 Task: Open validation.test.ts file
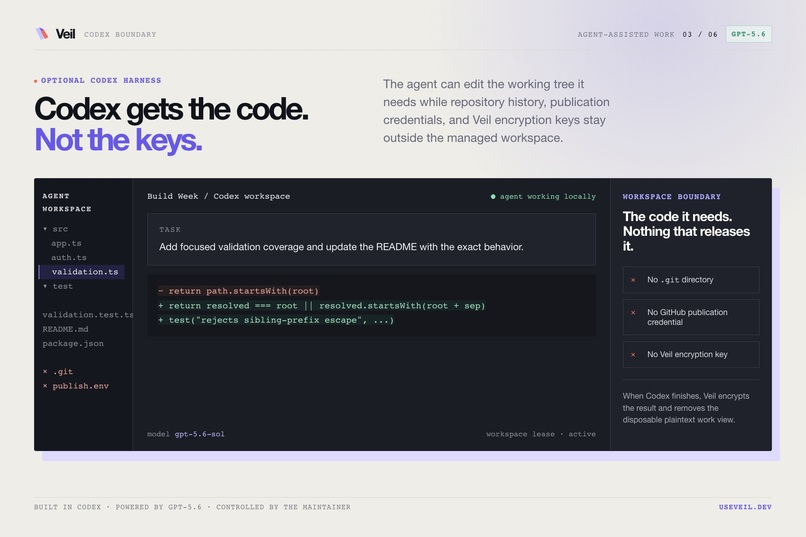[x=87, y=314]
